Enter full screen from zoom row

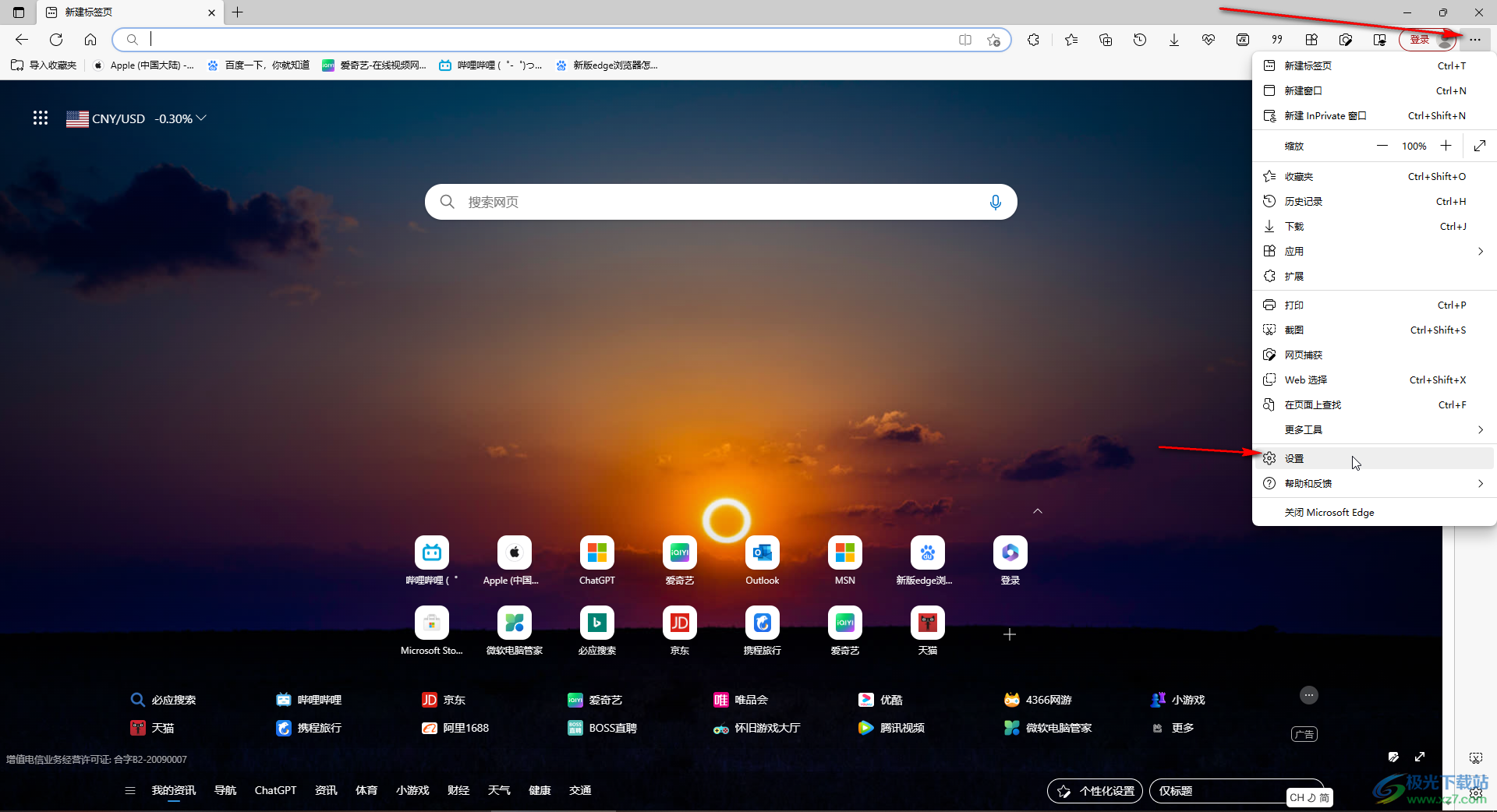coord(1480,146)
